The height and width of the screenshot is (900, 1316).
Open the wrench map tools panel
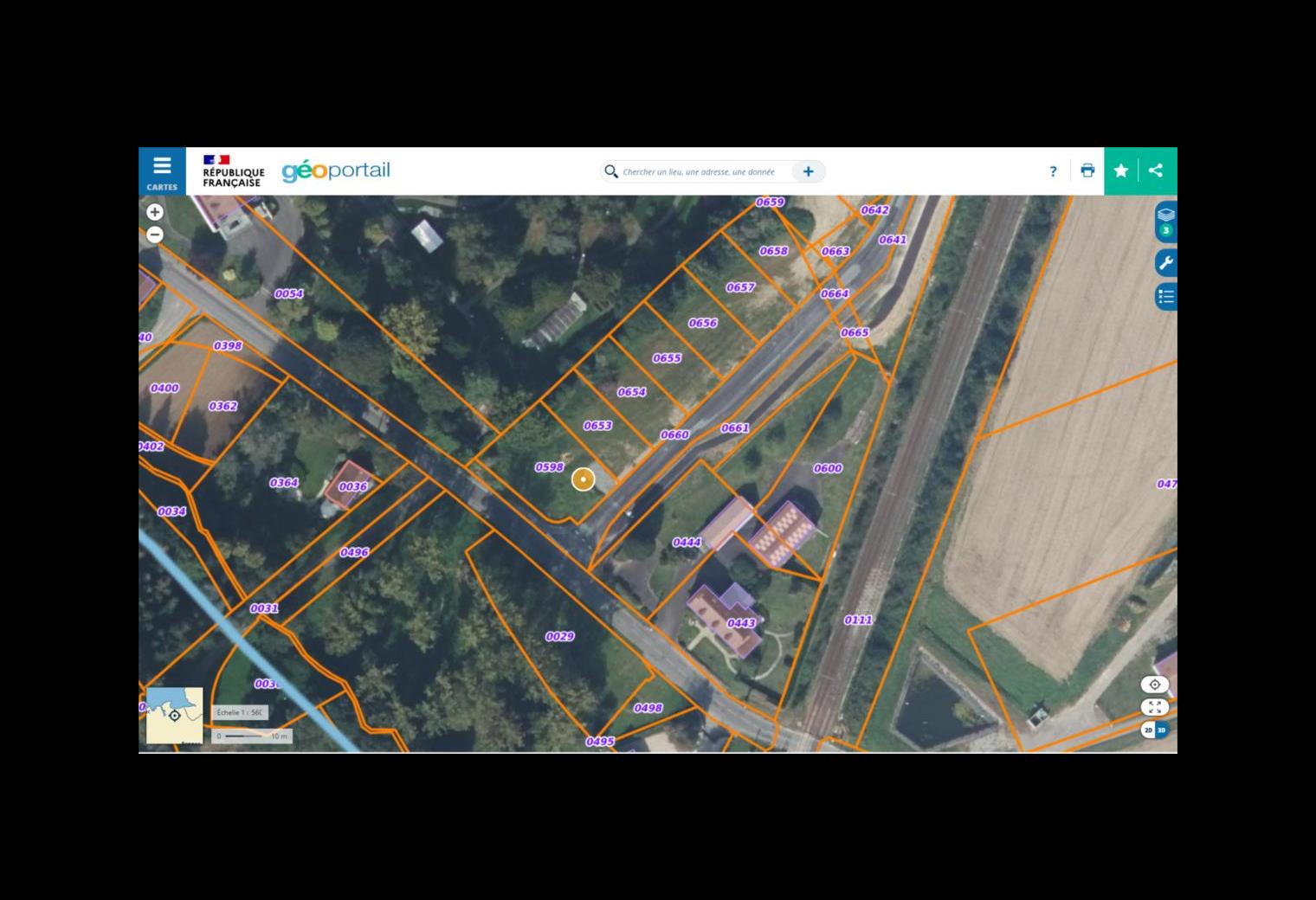tap(1165, 263)
